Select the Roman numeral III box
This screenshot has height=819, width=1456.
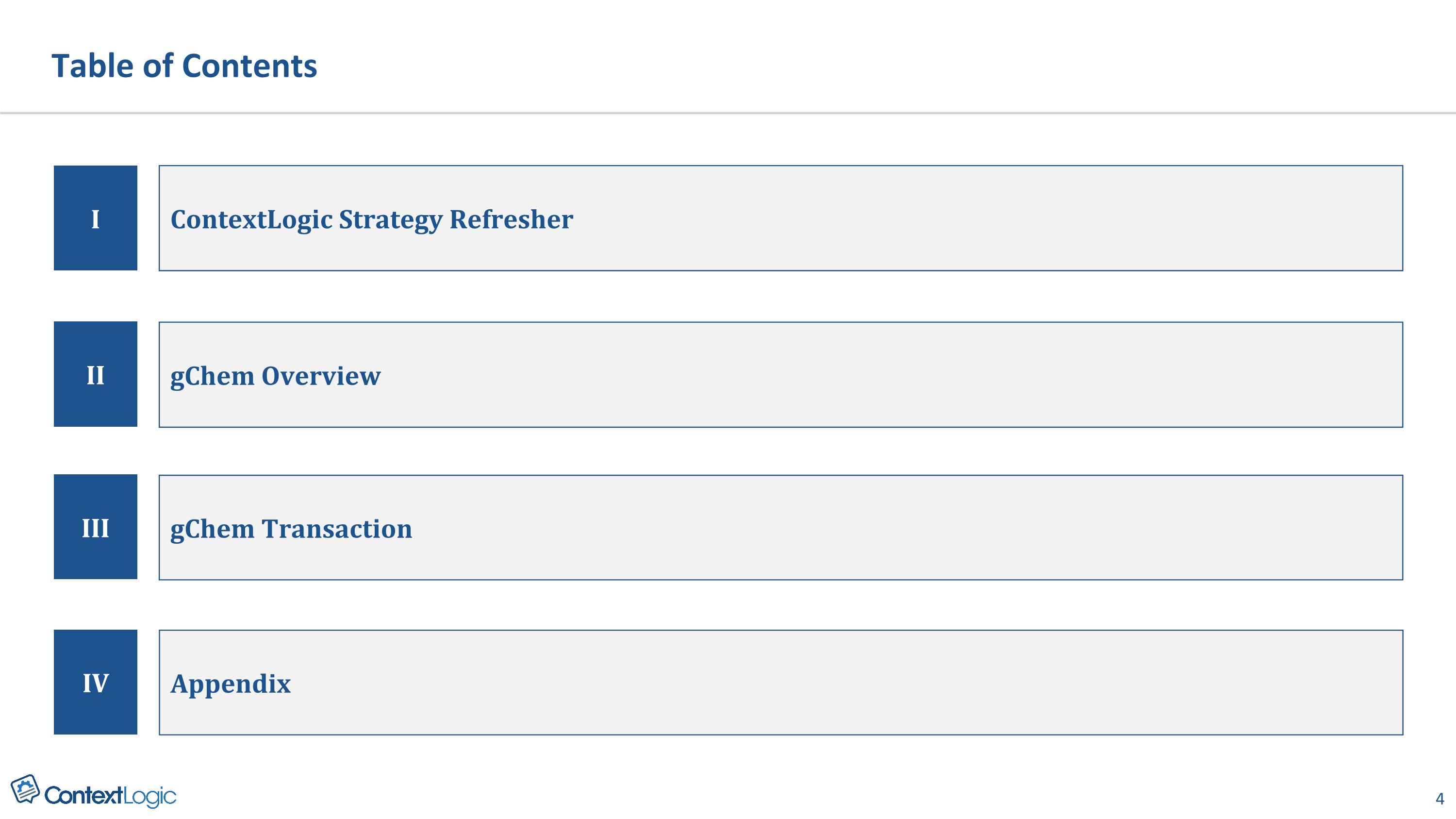coord(96,527)
